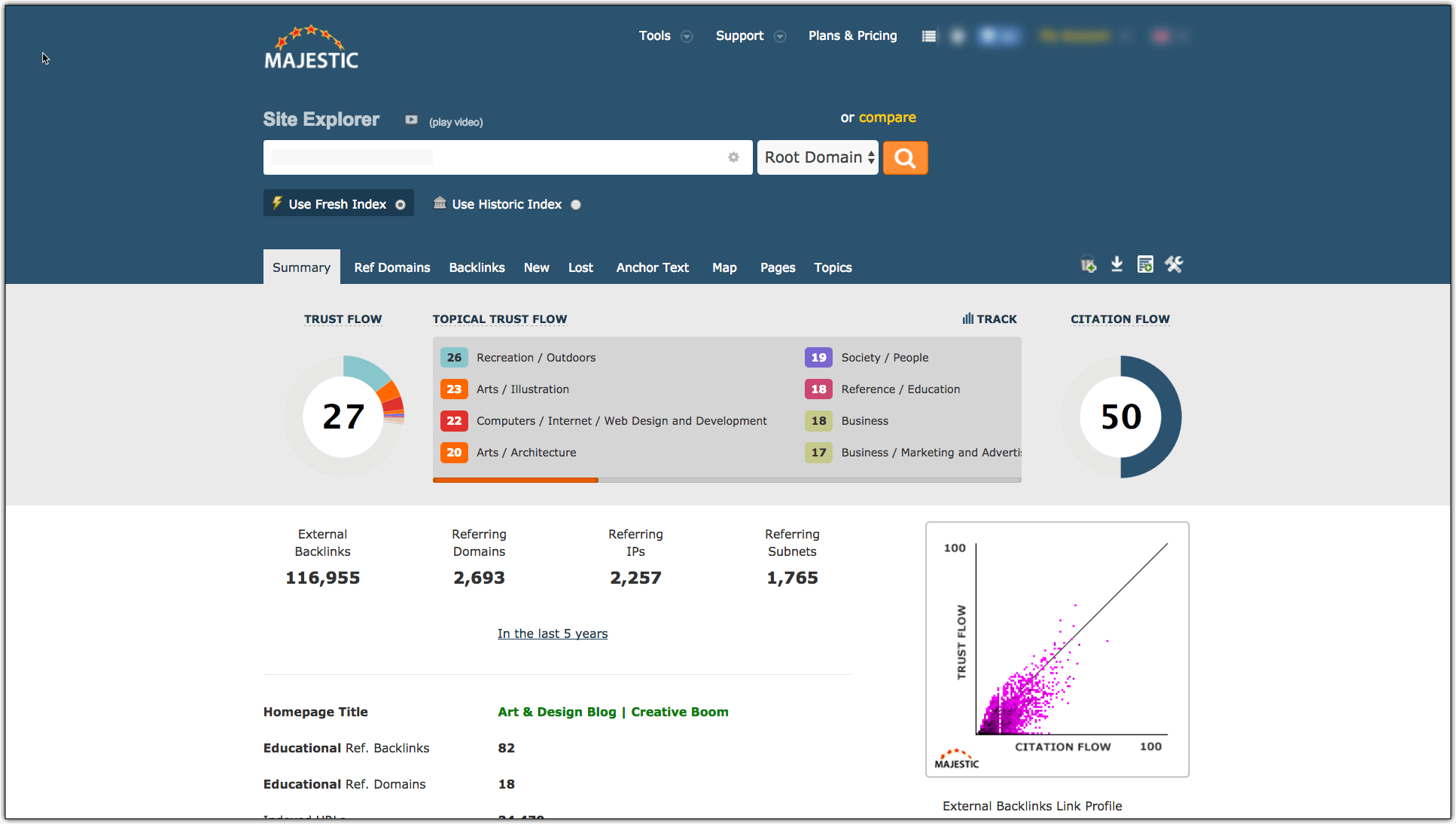
Task: Add domain to bucket icon
Action: [1088, 265]
